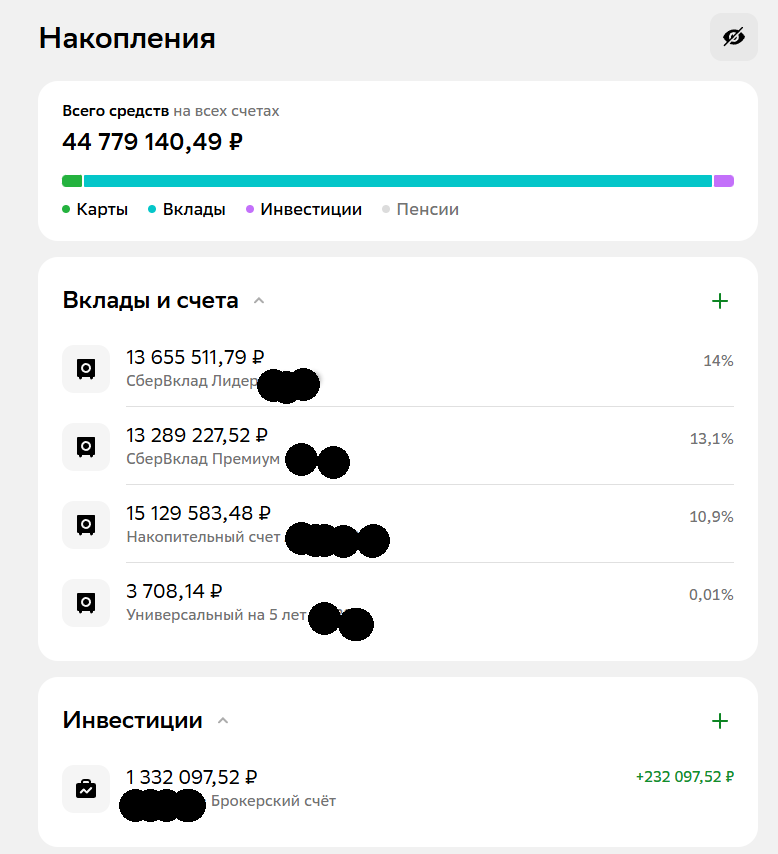
Task: Add a new investment with plus icon
Action: click(x=719, y=721)
